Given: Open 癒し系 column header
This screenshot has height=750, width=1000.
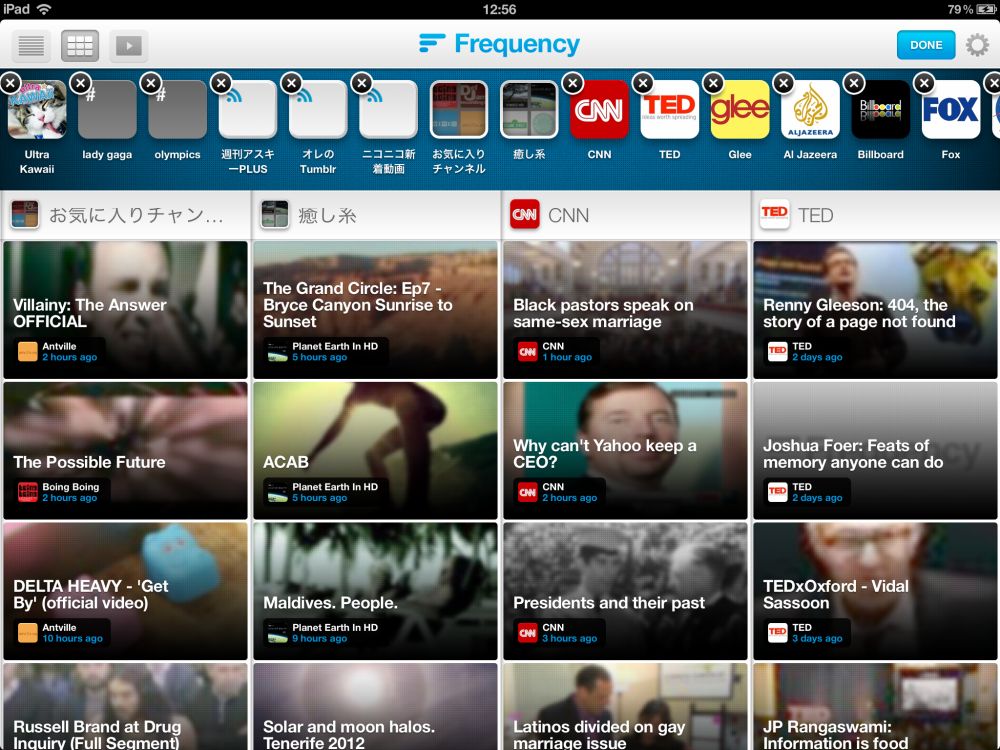Looking at the screenshot, I should tap(376, 215).
